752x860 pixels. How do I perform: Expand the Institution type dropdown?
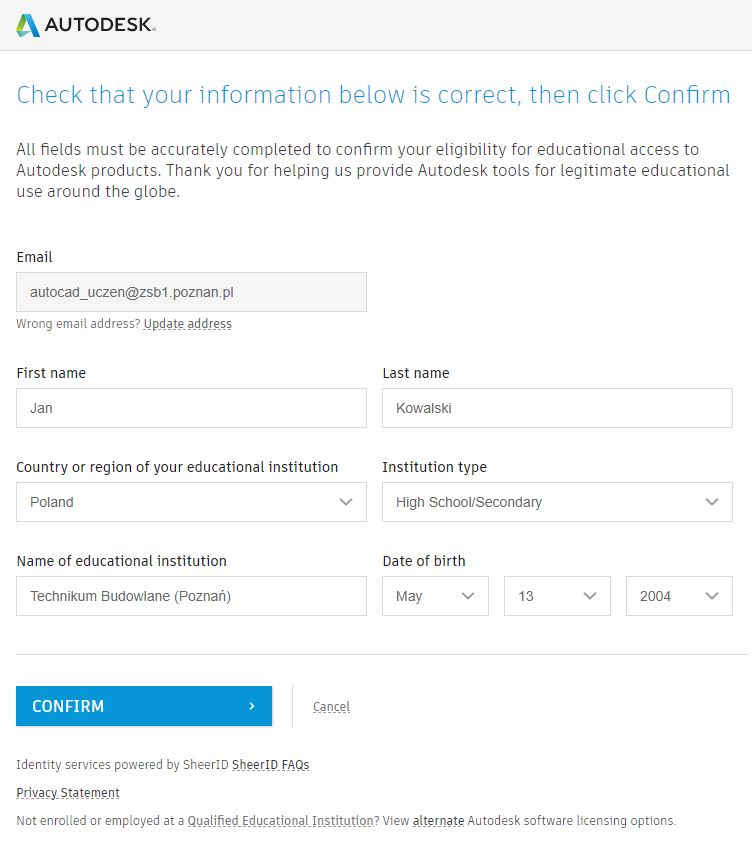point(556,502)
